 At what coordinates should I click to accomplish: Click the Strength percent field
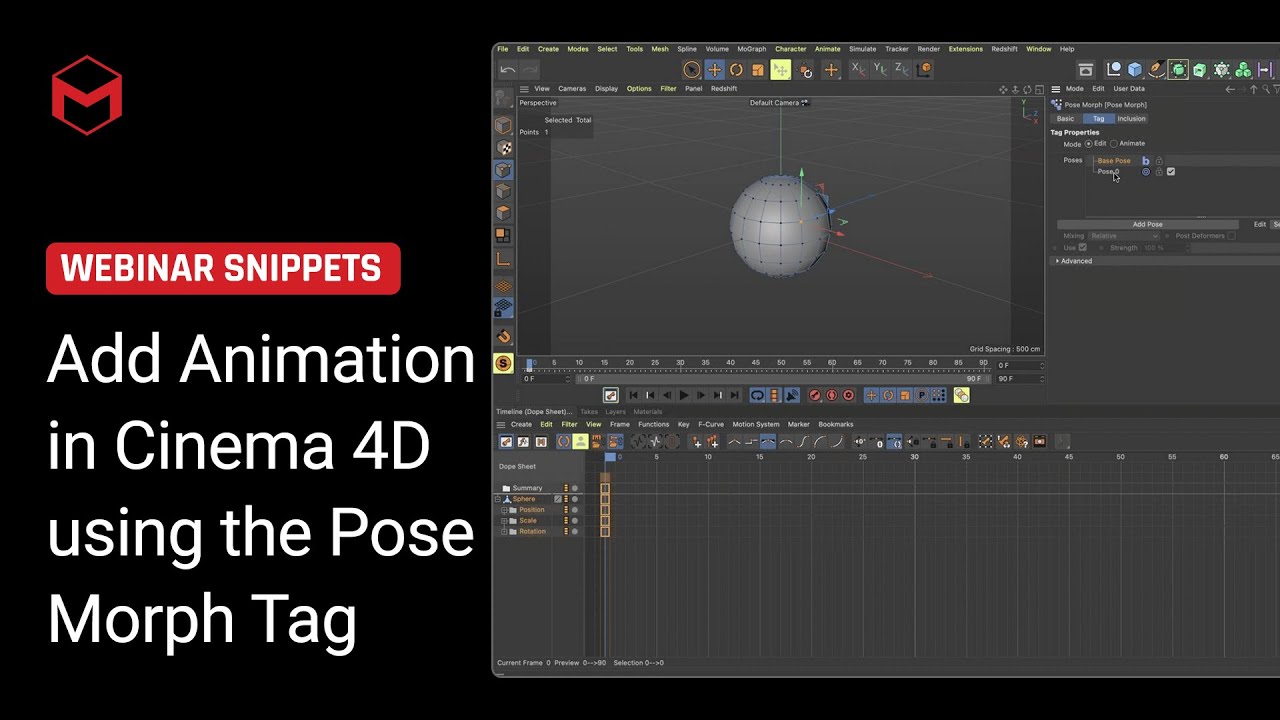click(1164, 248)
